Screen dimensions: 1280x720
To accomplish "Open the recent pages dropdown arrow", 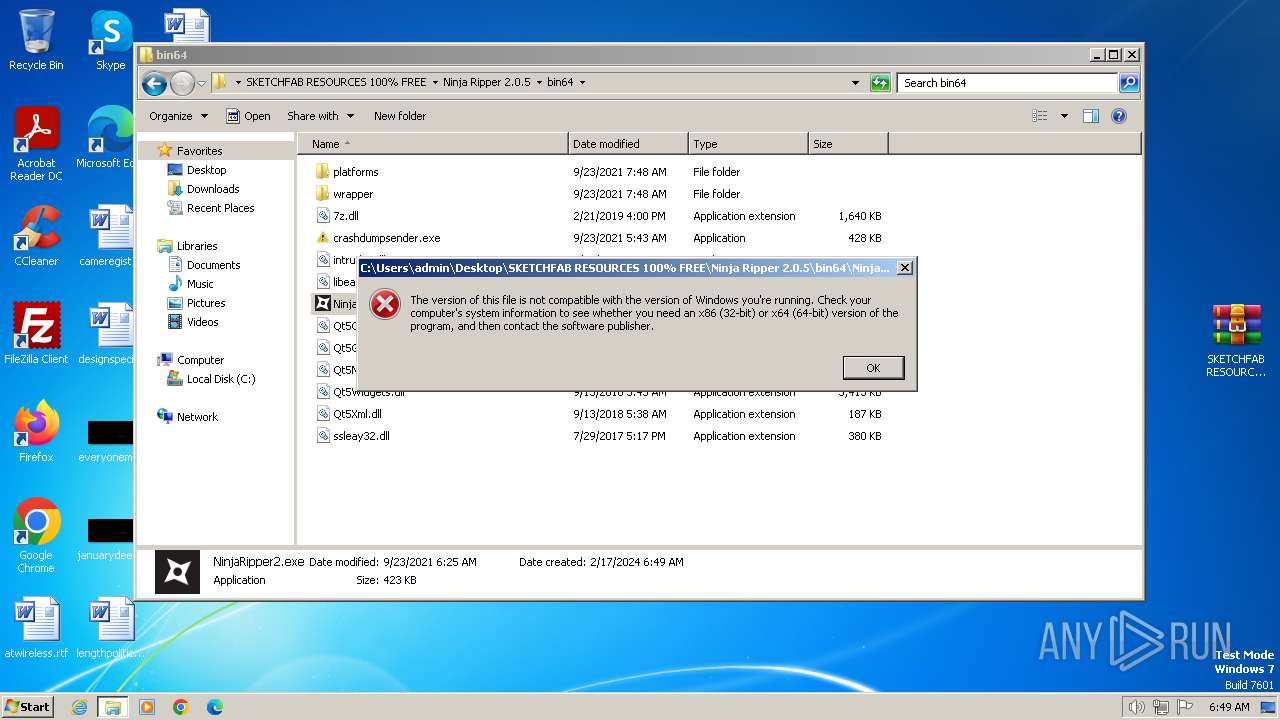I will (x=201, y=83).
